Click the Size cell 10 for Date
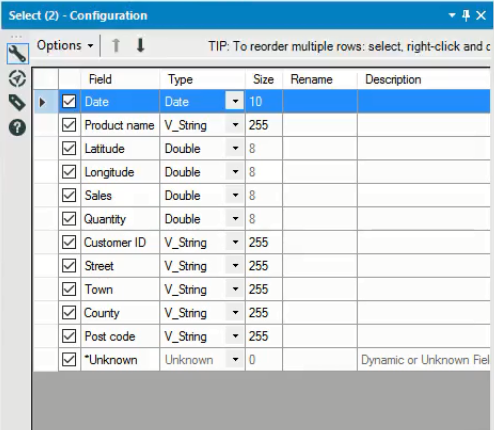494x430 pixels. (264, 101)
